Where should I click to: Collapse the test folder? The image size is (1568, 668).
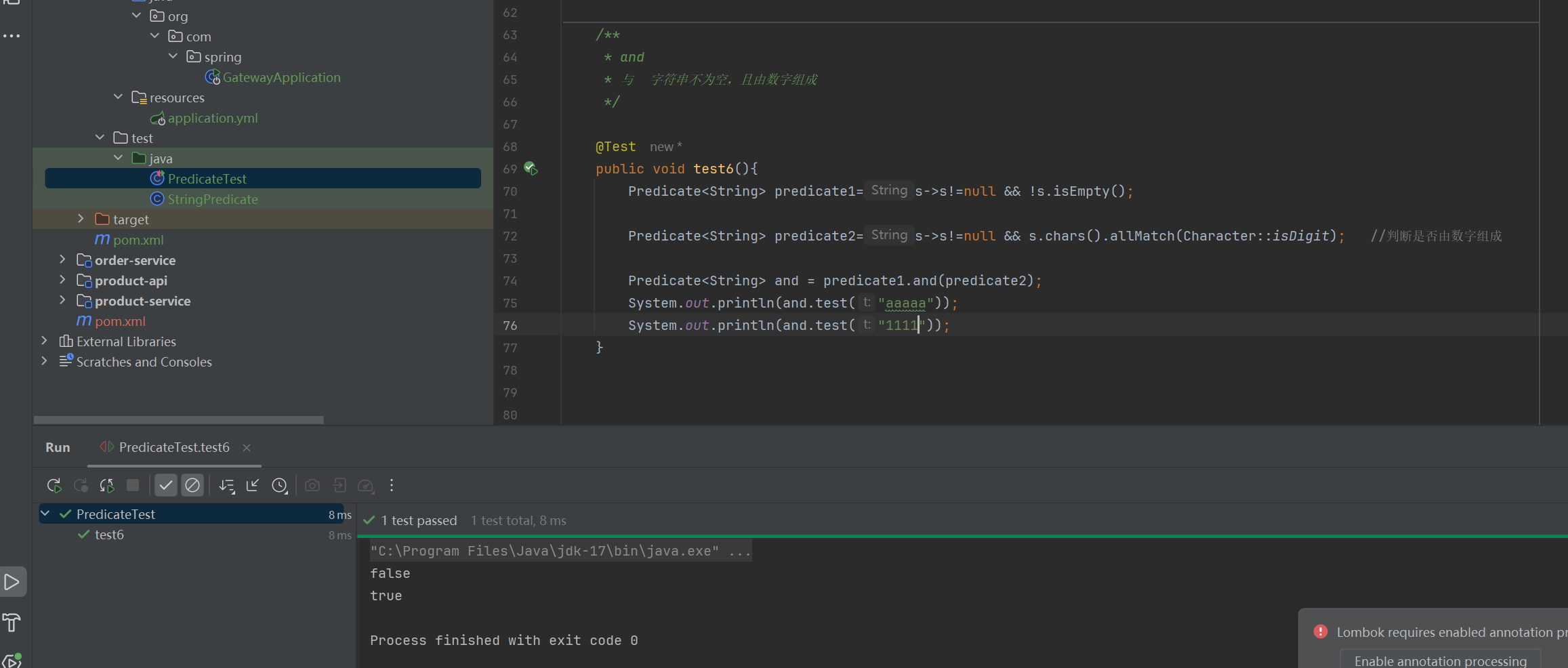pos(100,138)
